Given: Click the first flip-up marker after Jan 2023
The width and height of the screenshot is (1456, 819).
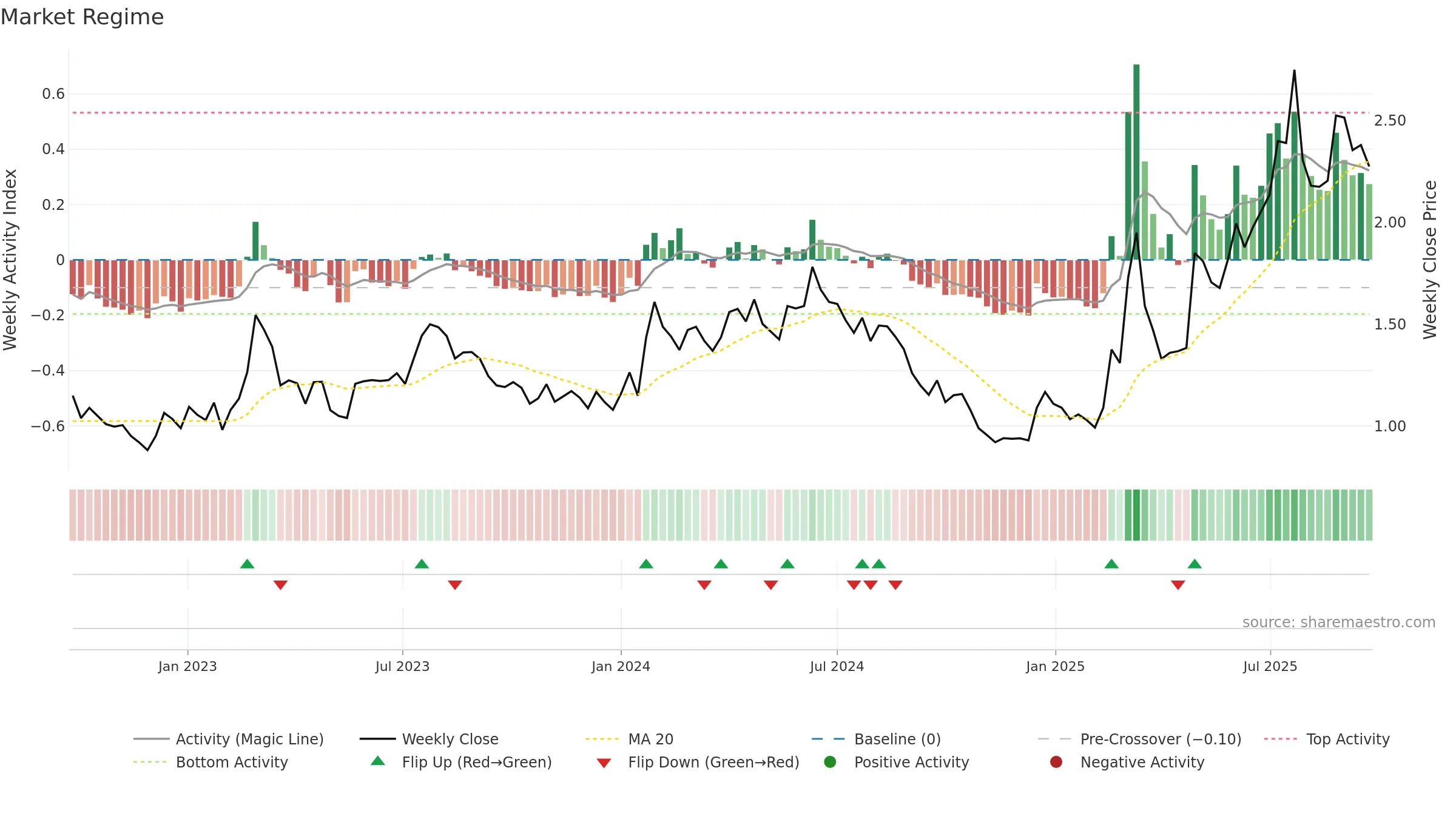Looking at the screenshot, I should point(247,564).
